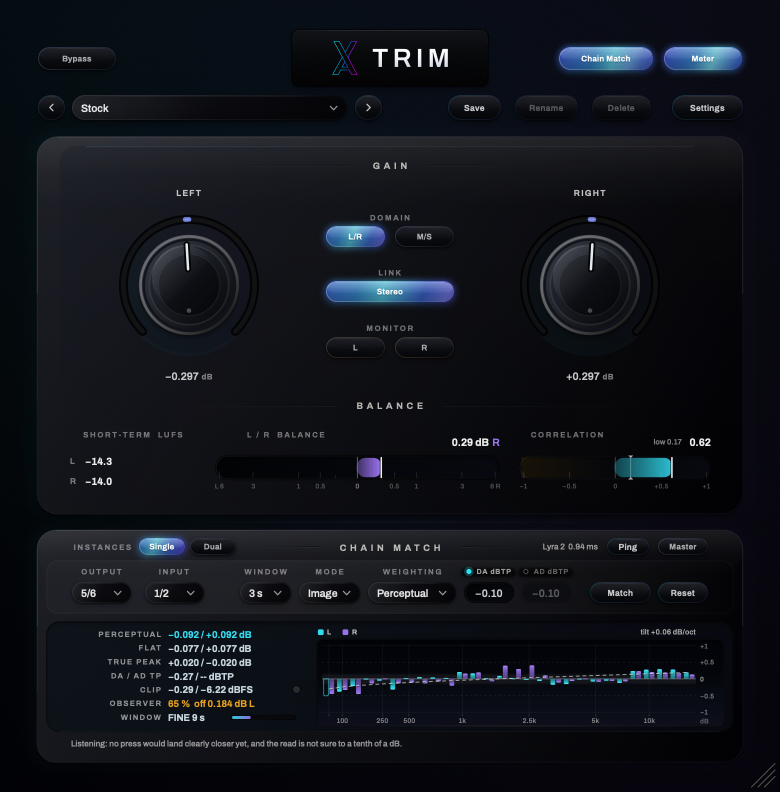Click the tilt +0.06 dB/oct label
780x792 pixels.
coord(668,632)
